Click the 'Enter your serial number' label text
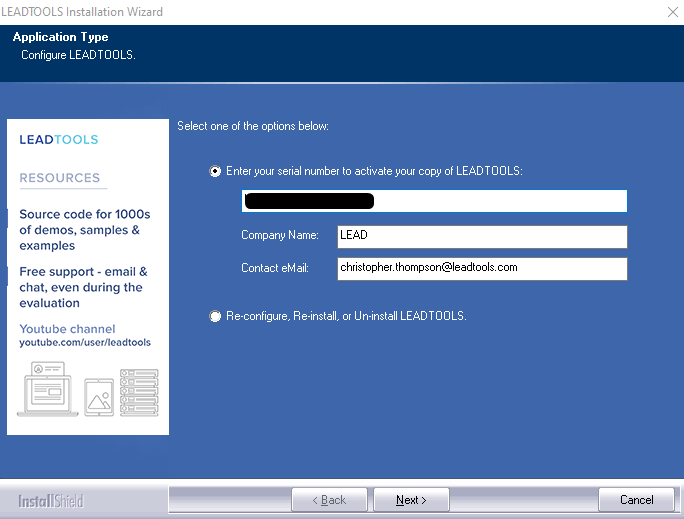This screenshot has height=519, width=684. pyautogui.click(x=374, y=171)
